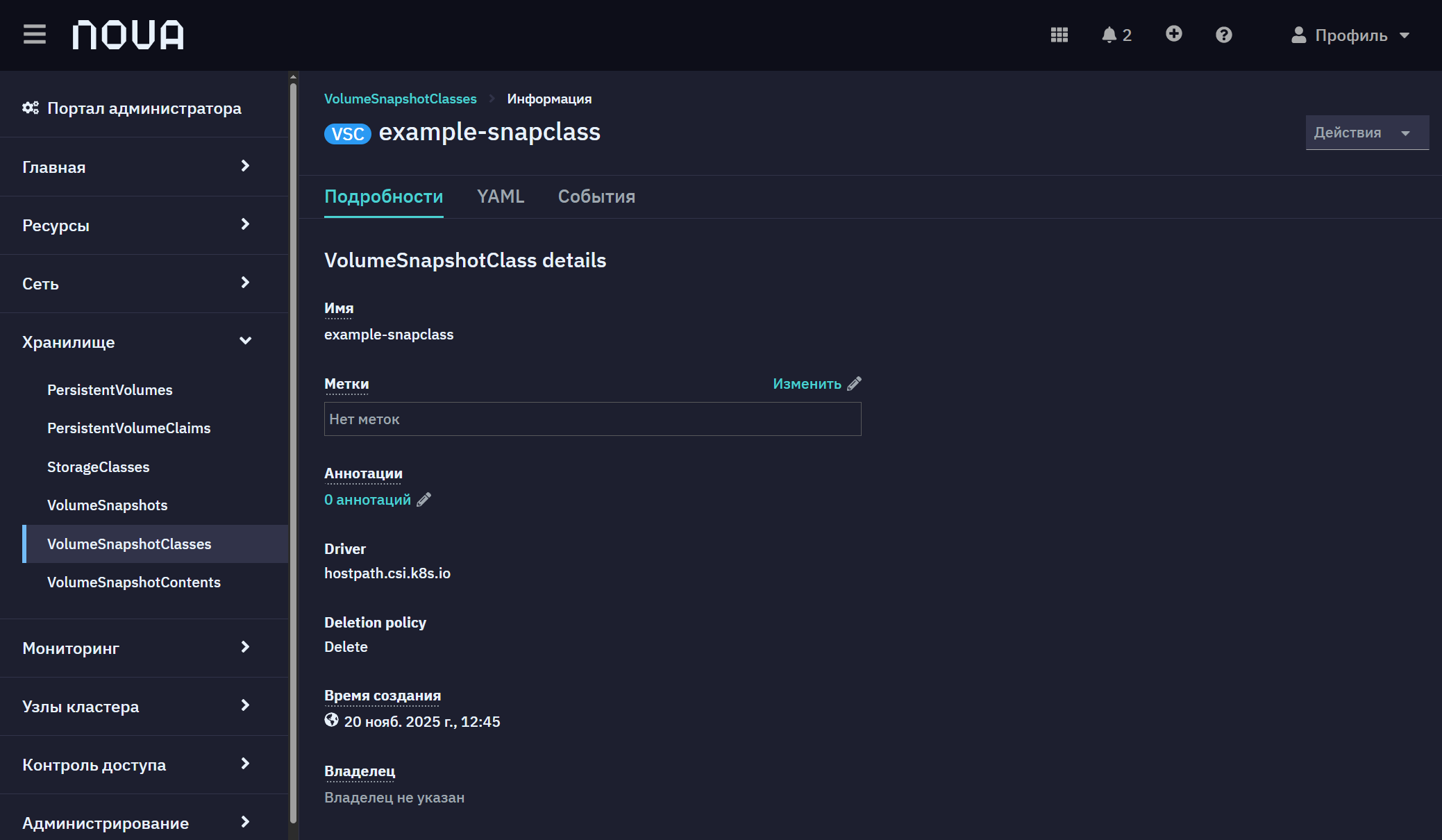The image size is (1442, 840).
Task: Click the example-snapclass page title
Action: (x=489, y=132)
